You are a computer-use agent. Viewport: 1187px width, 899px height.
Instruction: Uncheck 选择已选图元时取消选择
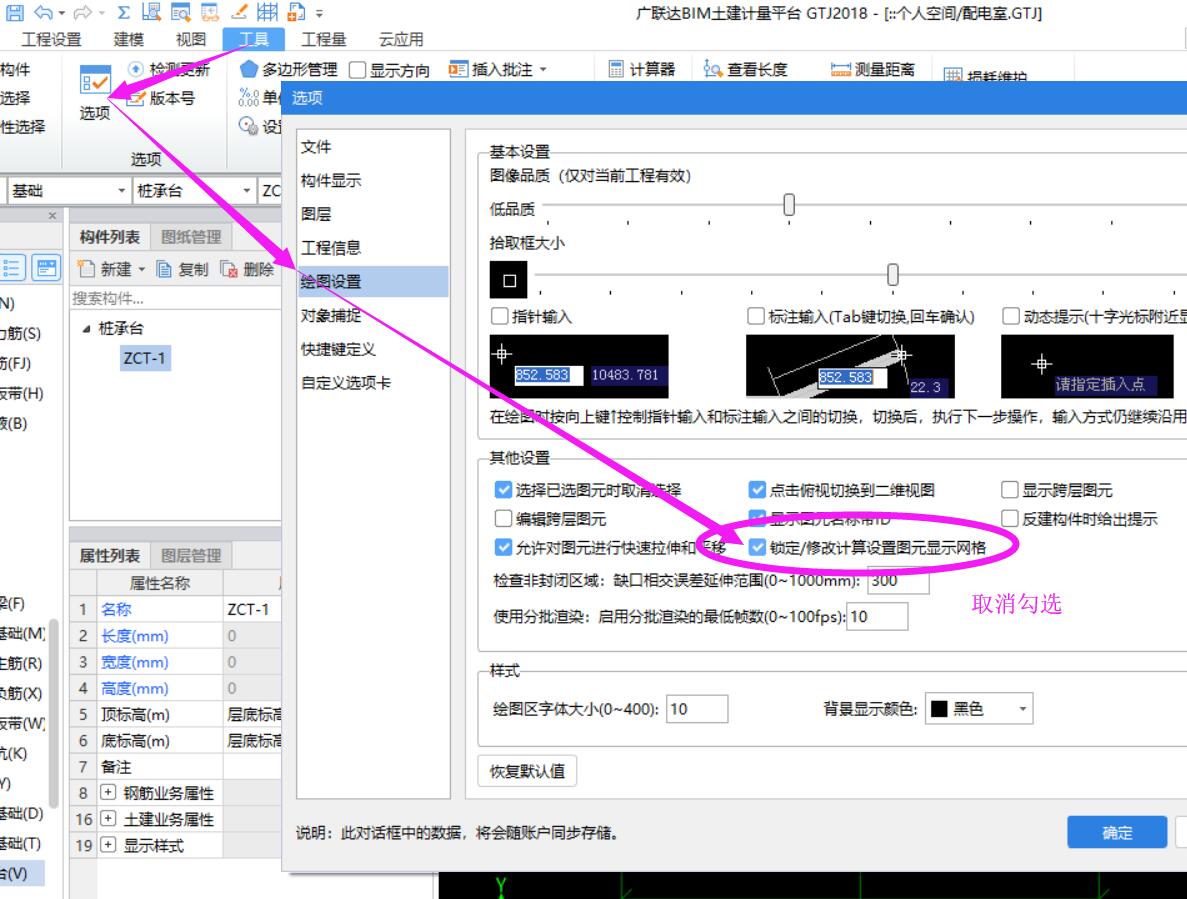pyautogui.click(x=503, y=490)
